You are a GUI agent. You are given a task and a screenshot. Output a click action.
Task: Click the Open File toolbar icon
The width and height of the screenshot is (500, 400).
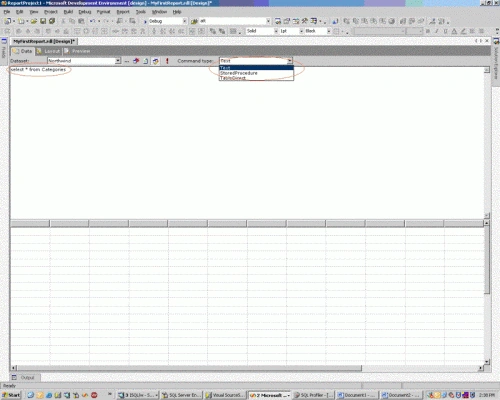[x=34, y=21]
